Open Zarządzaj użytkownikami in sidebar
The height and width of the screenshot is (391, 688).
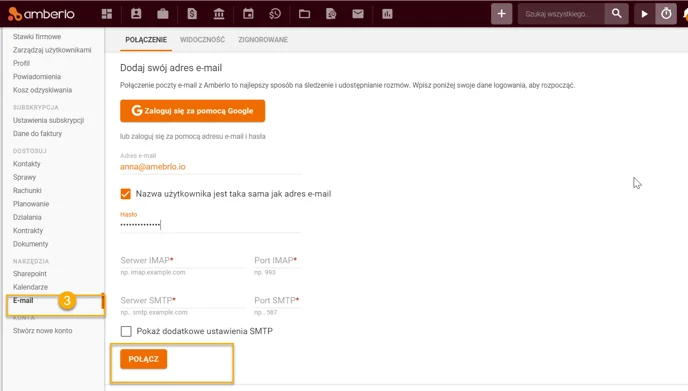[x=52, y=50]
